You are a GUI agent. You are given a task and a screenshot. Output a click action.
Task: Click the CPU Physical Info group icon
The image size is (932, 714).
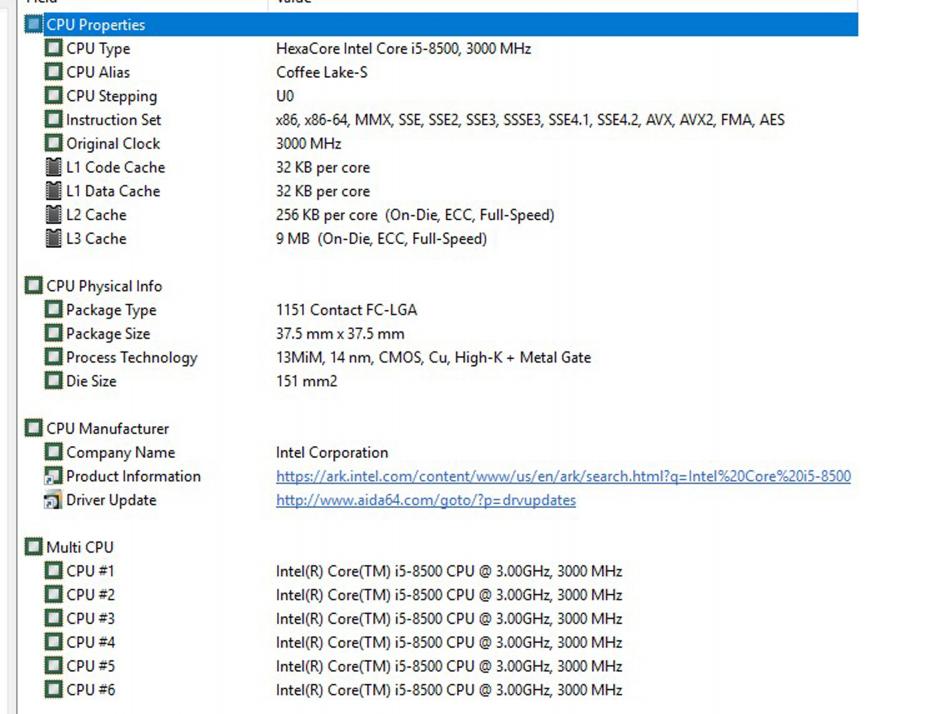point(33,286)
